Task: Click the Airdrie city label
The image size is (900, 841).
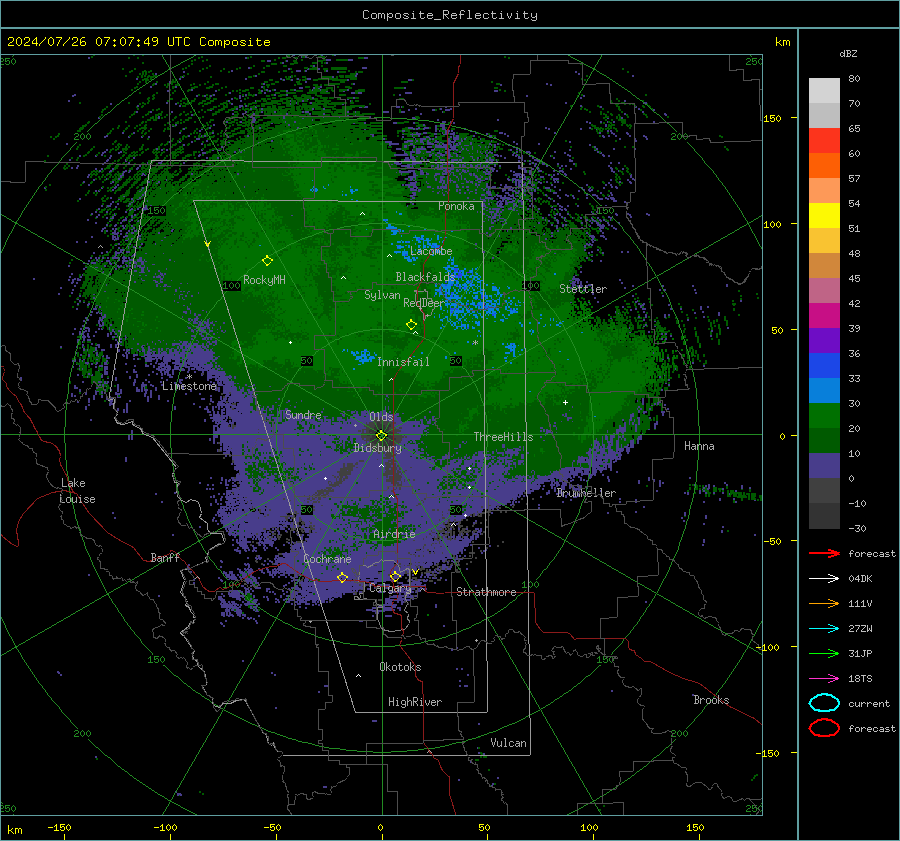Action: 394,534
